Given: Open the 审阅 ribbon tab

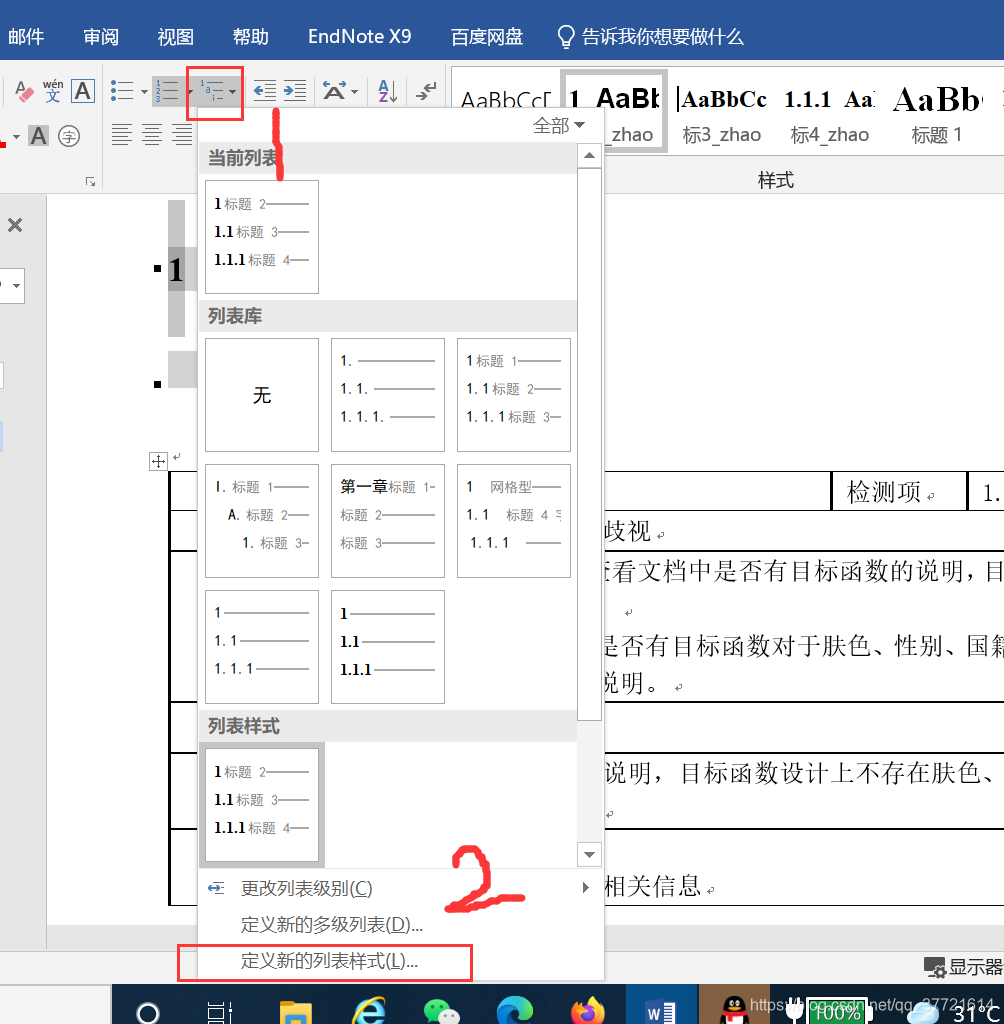Looking at the screenshot, I should 101,37.
